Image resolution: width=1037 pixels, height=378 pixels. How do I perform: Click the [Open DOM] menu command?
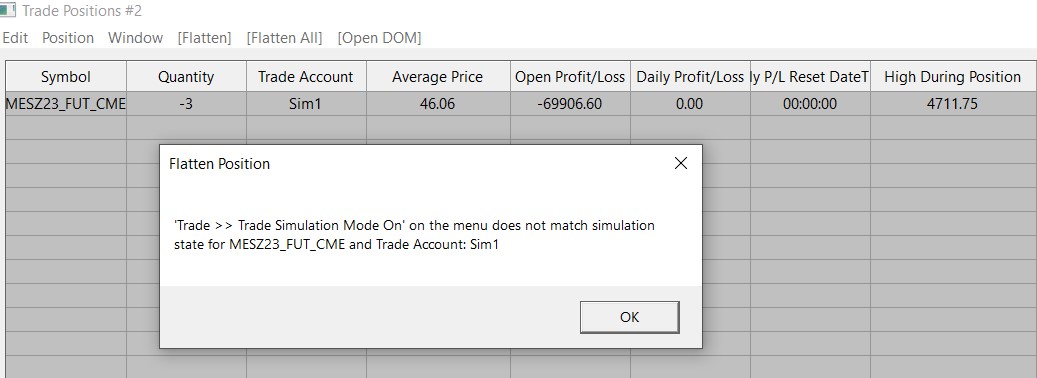(379, 38)
